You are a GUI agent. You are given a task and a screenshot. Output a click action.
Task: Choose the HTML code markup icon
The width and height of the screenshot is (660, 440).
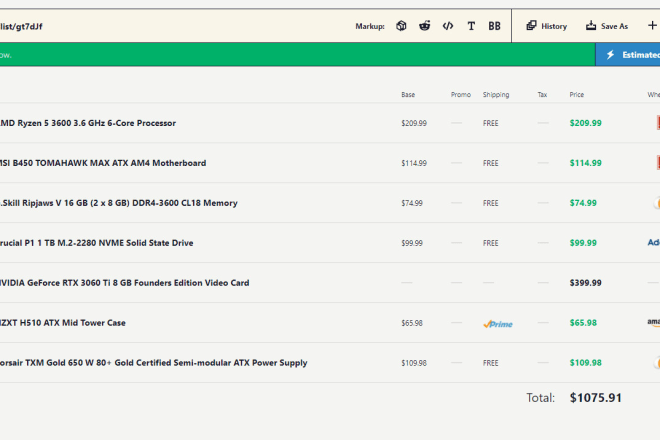pos(448,26)
